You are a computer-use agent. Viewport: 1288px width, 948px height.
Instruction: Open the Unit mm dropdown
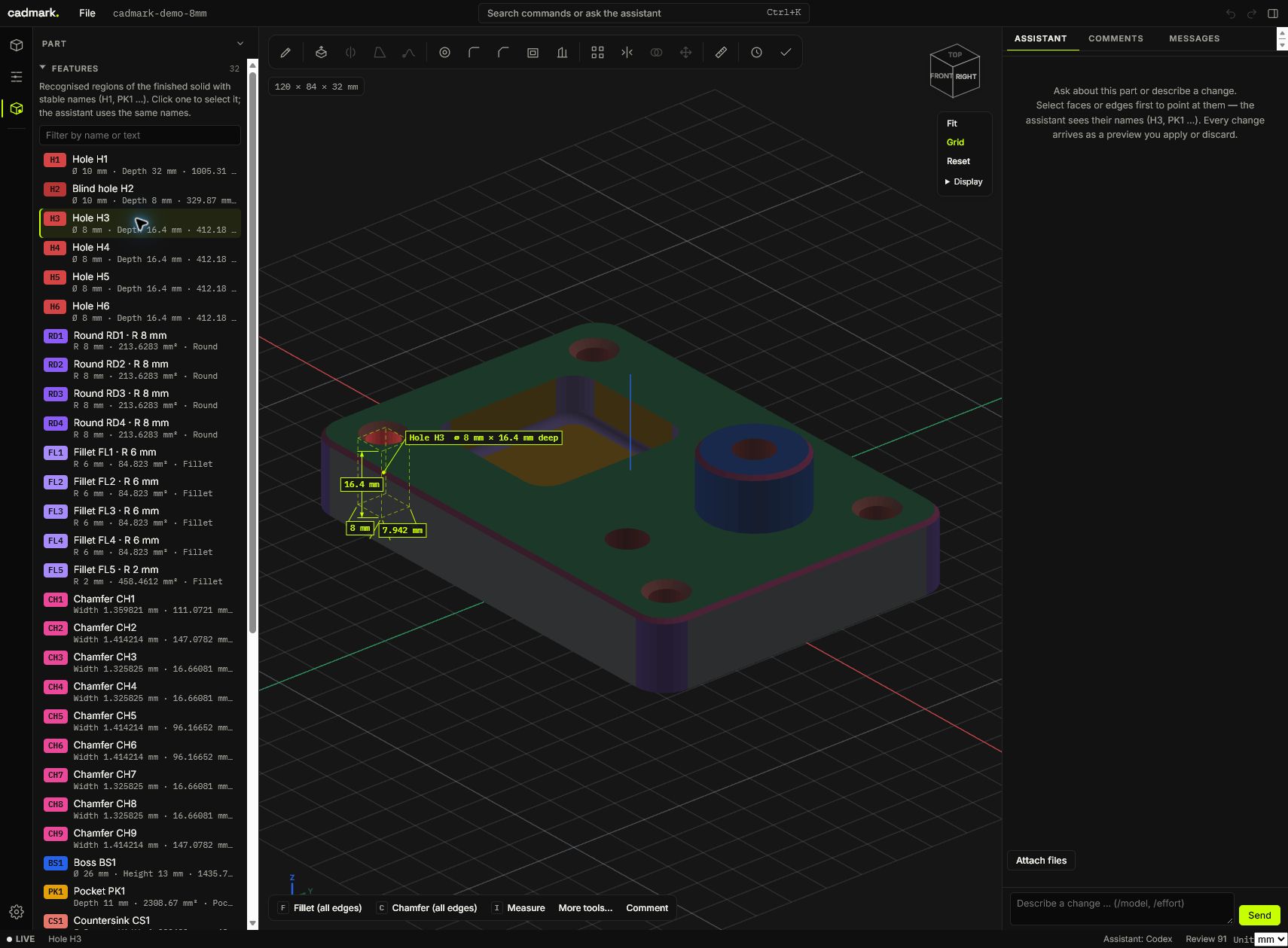(x=1271, y=939)
